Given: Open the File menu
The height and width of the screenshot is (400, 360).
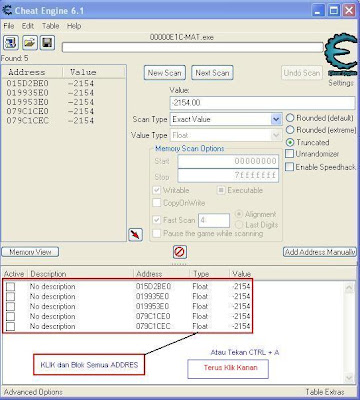Looking at the screenshot, I should [x=9, y=26].
